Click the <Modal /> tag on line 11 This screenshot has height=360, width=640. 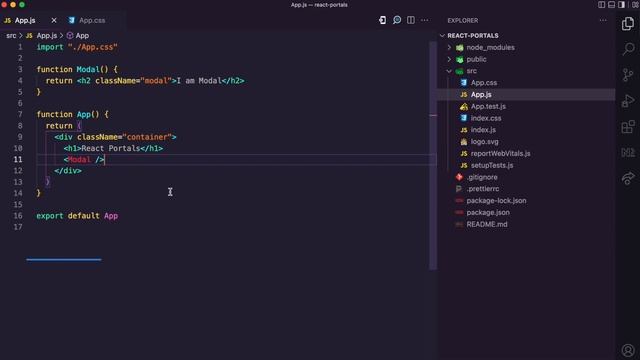84,160
